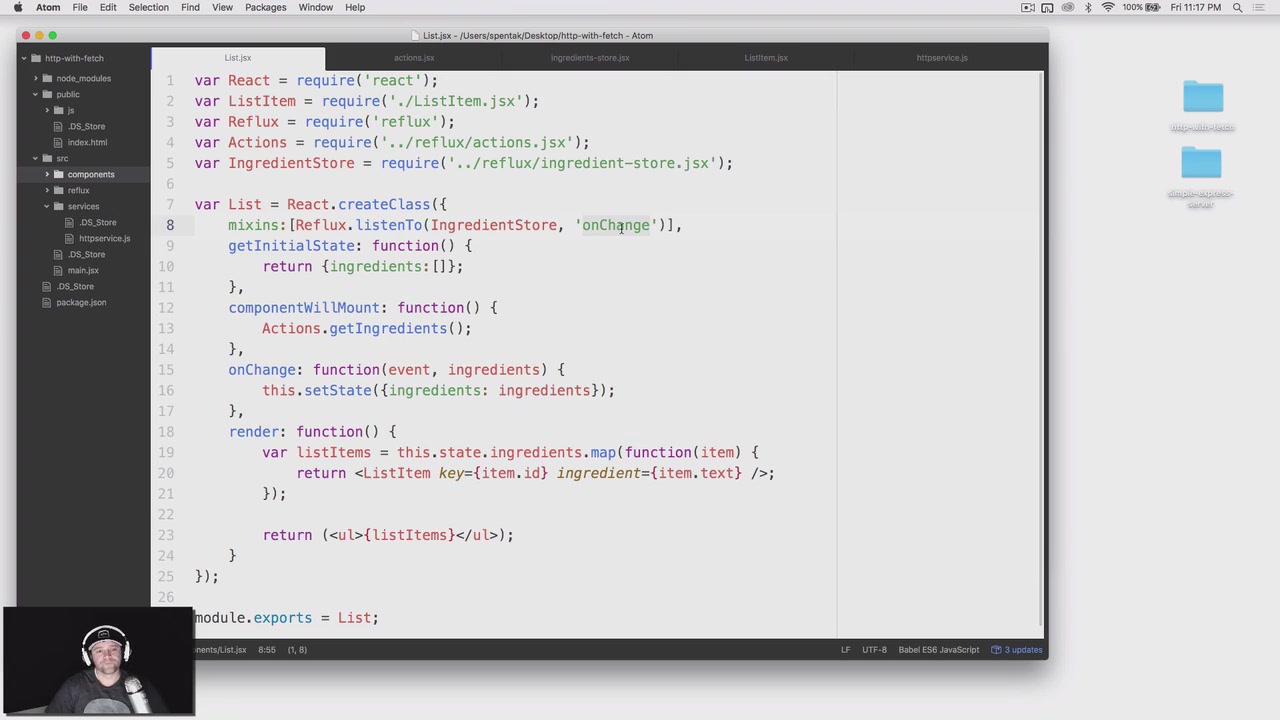The height and width of the screenshot is (720, 1280).
Task: Switch to the List.jsx tab
Action: pos(238,58)
